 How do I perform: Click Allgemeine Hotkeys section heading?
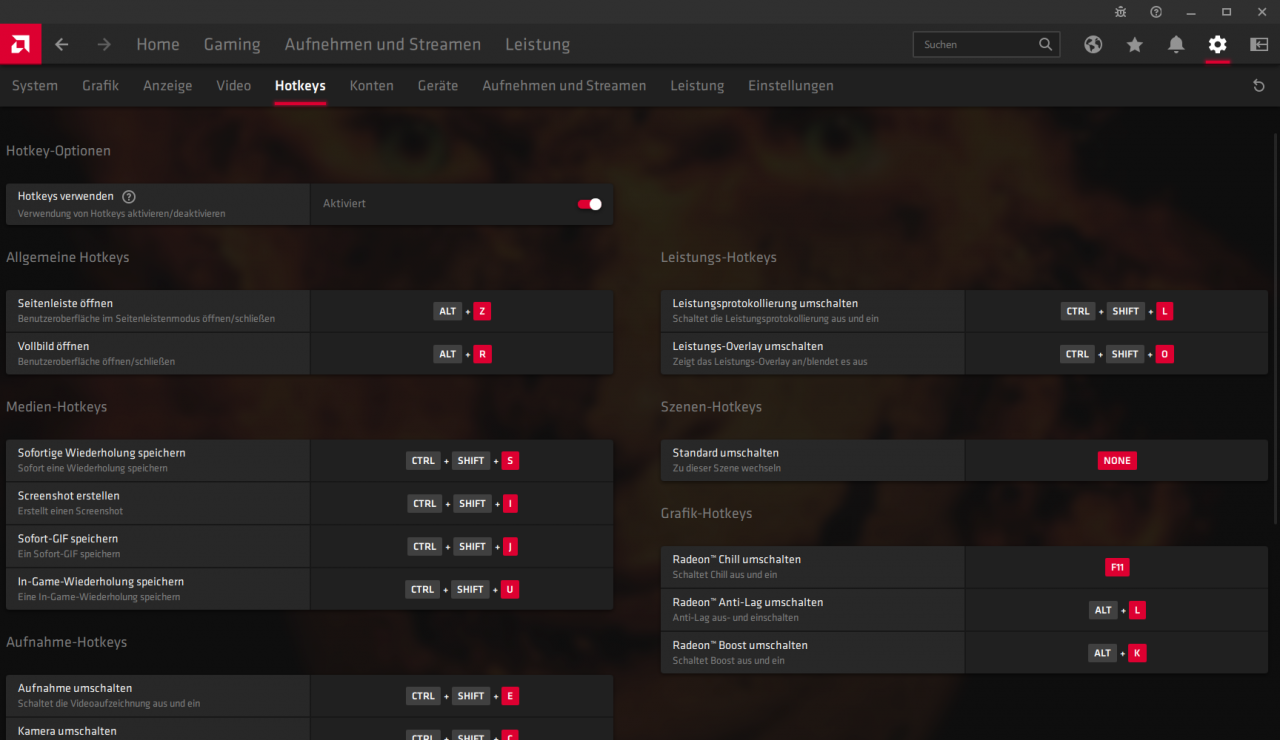click(x=68, y=257)
